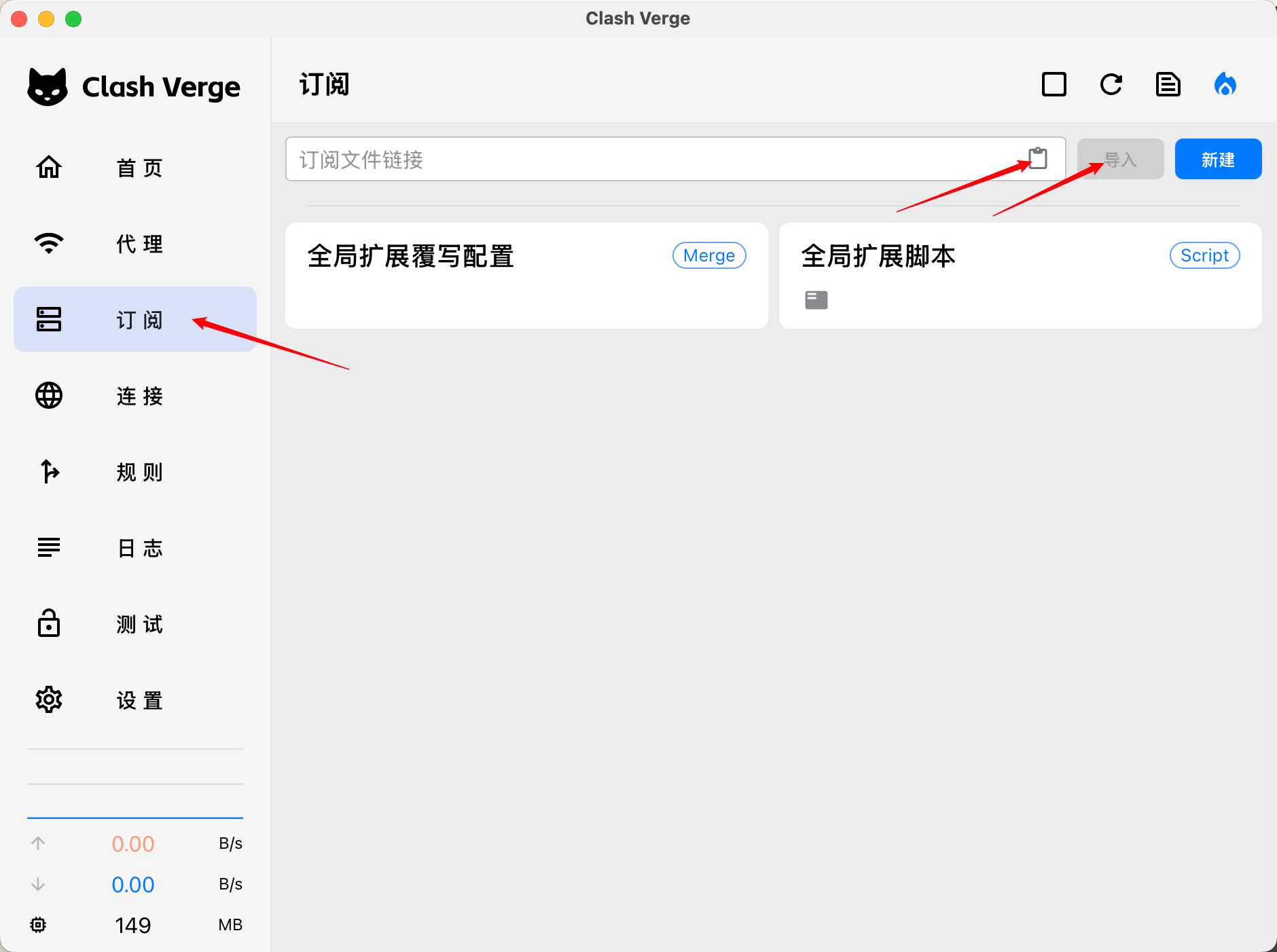Click the rules branch-arrow icon in the sidebar

click(x=49, y=471)
